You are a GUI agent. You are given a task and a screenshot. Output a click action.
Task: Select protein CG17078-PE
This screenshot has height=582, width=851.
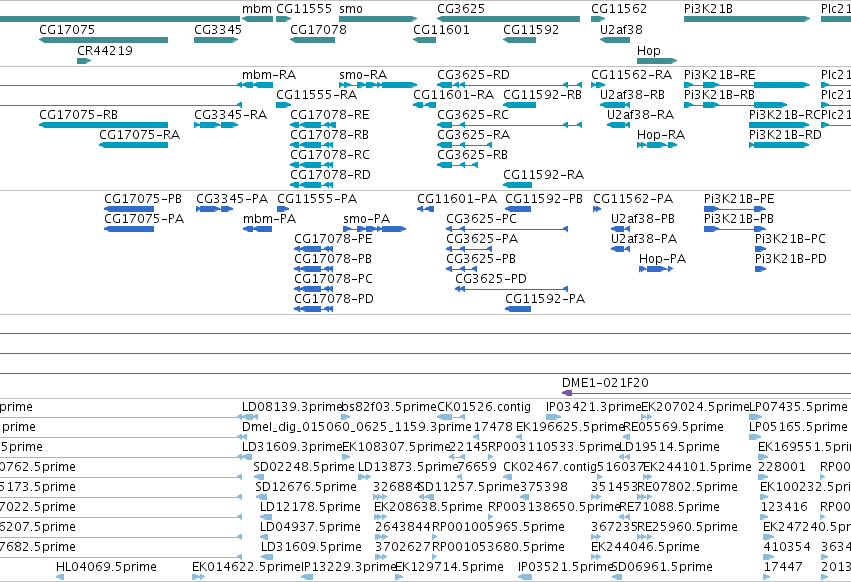333,239
